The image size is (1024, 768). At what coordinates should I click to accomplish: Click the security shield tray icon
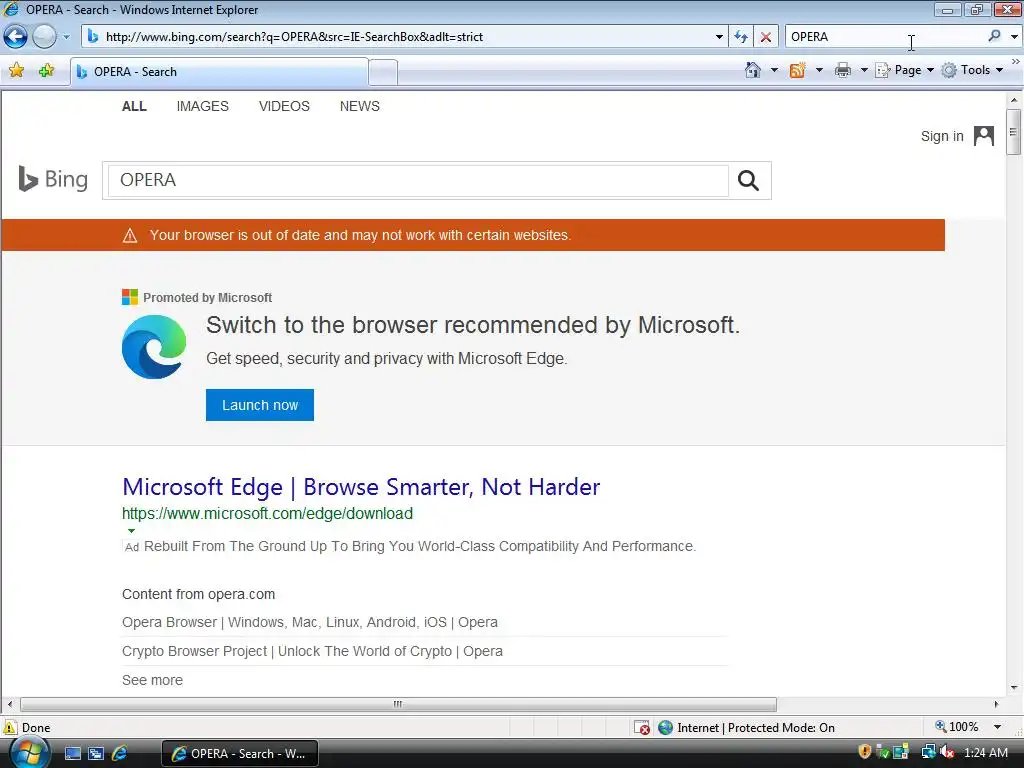pyautogui.click(x=865, y=752)
